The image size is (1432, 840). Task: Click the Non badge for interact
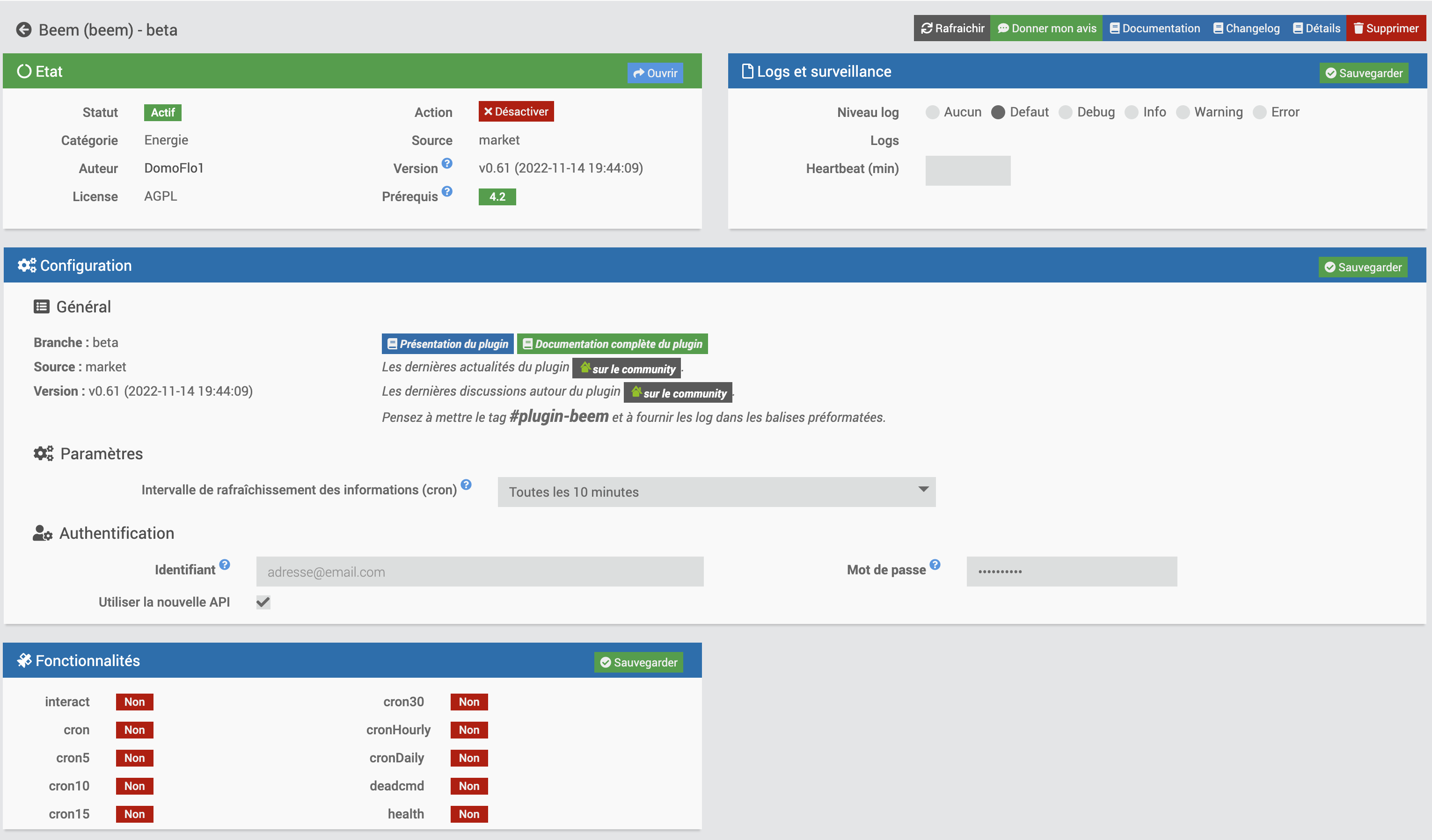point(135,702)
